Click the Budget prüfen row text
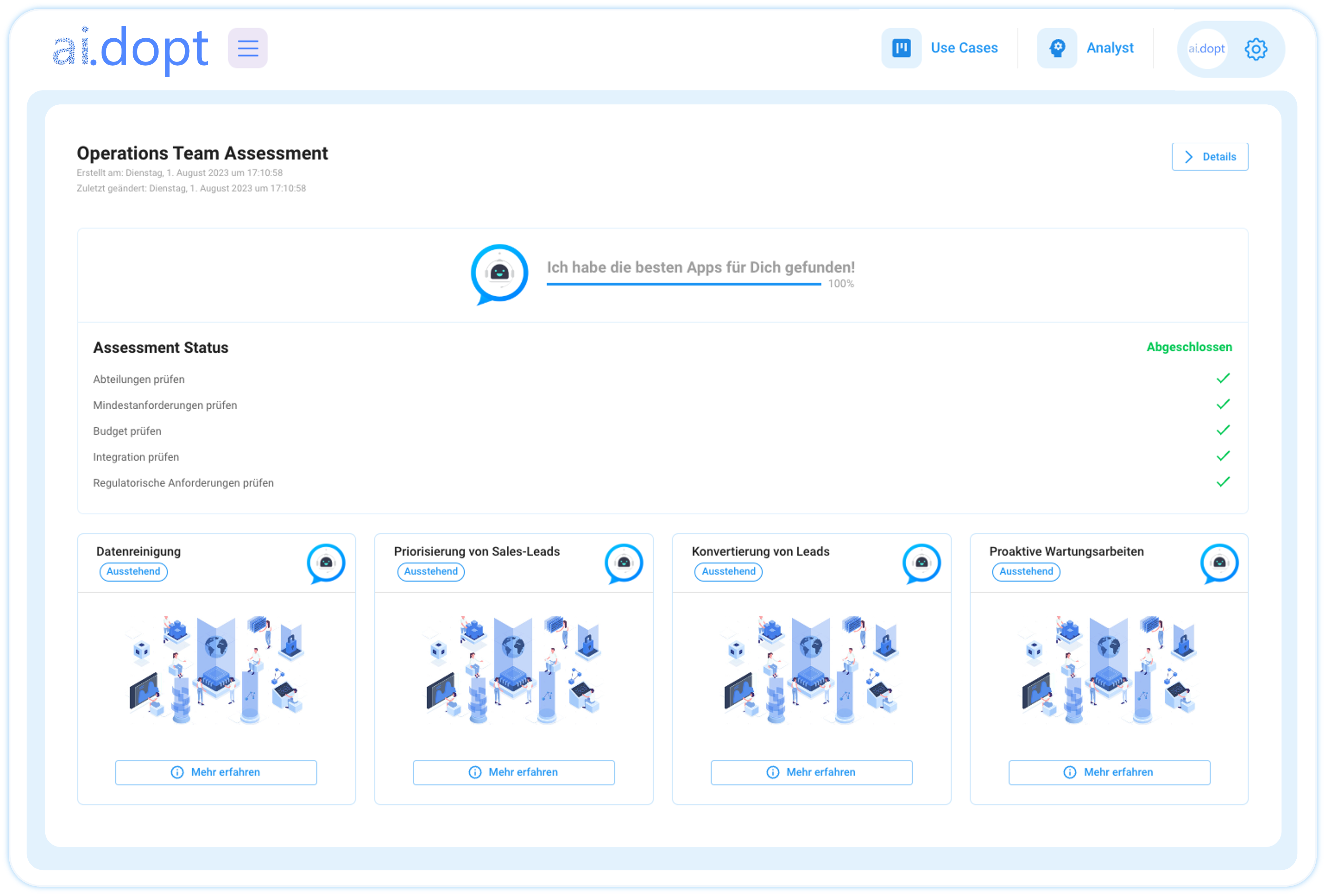1325x896 pixels. point(127,431)
